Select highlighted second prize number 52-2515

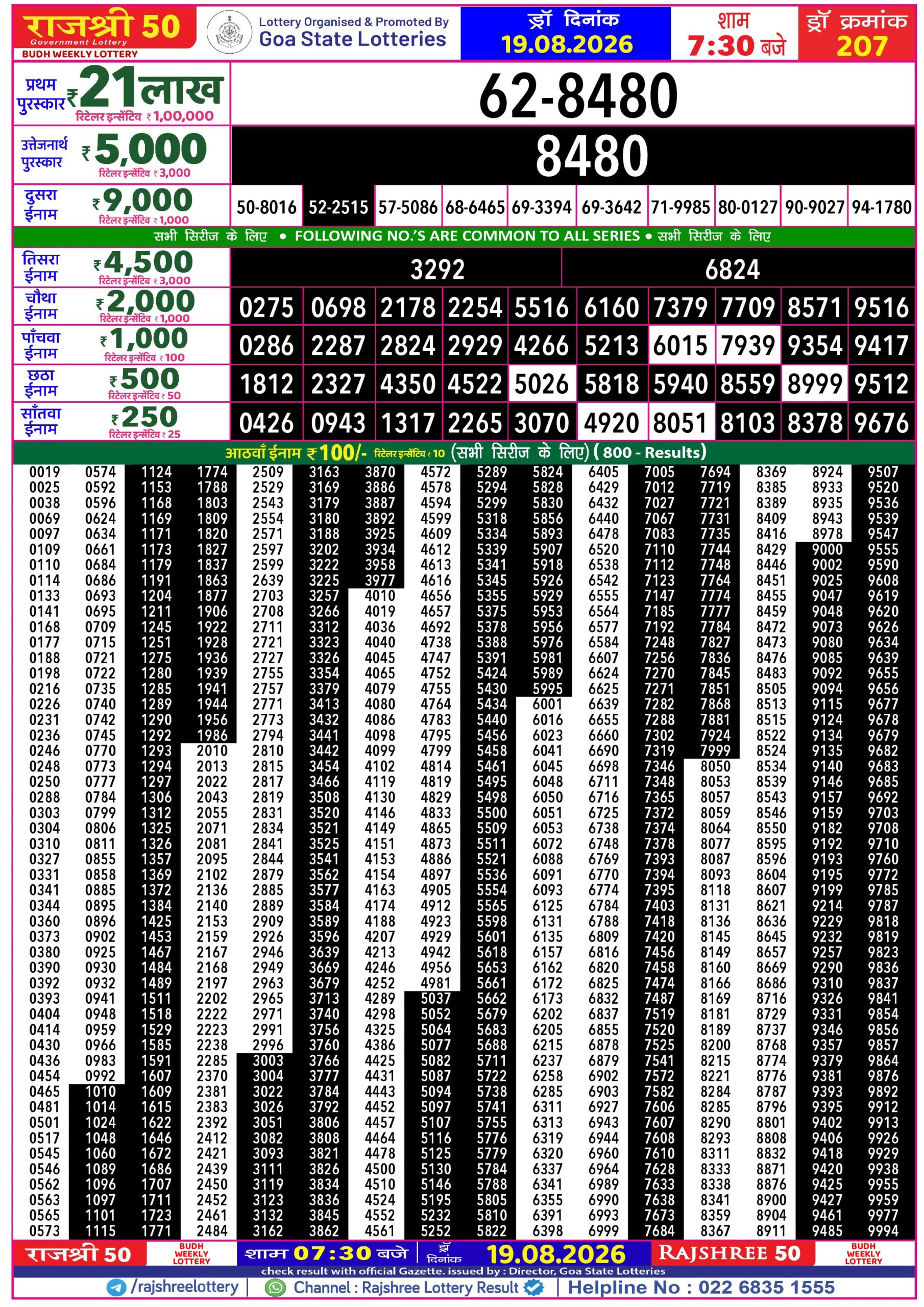(x=338, y=207)
